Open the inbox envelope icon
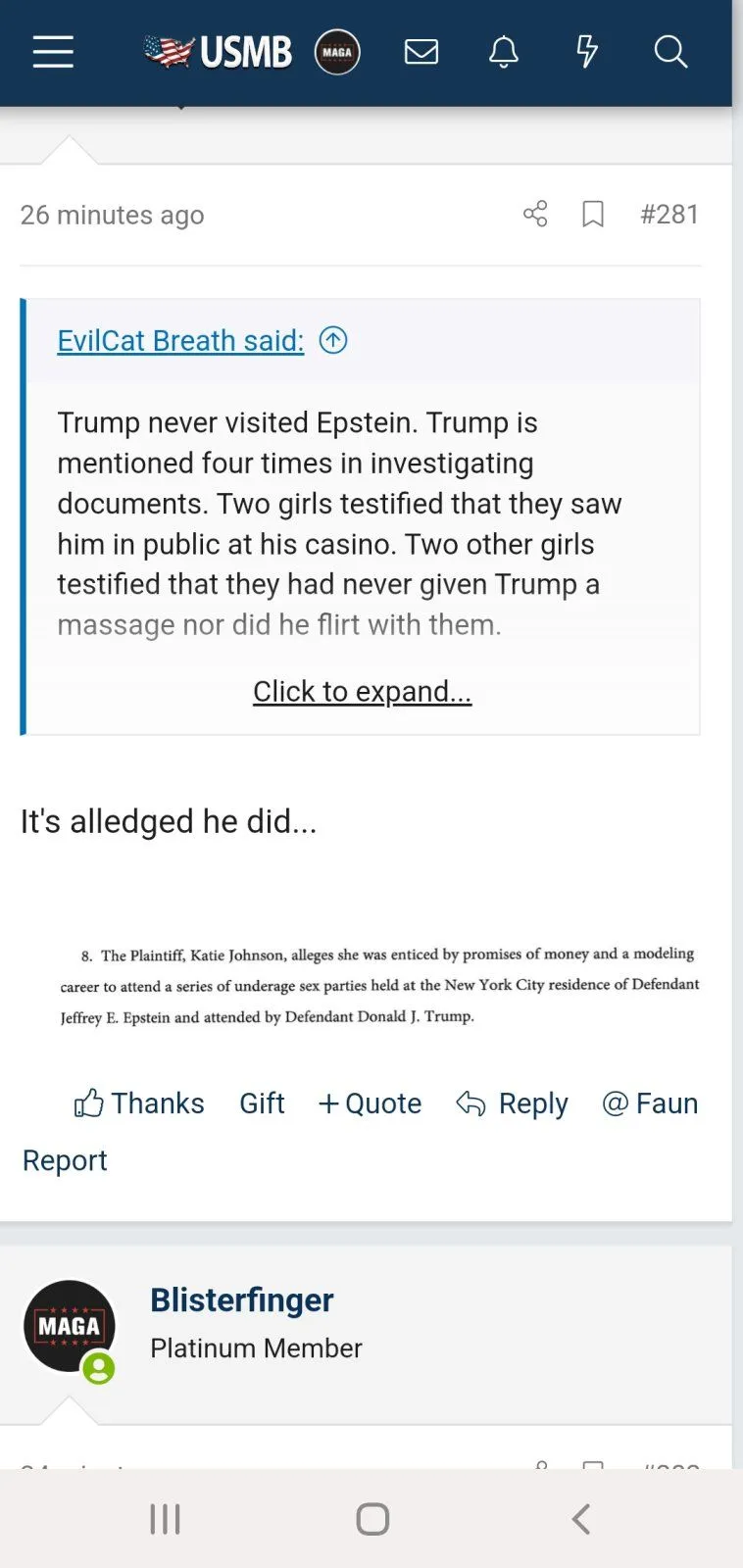Image resolution: width=743 pixels, height=1568 pixels. coord(421,52)
